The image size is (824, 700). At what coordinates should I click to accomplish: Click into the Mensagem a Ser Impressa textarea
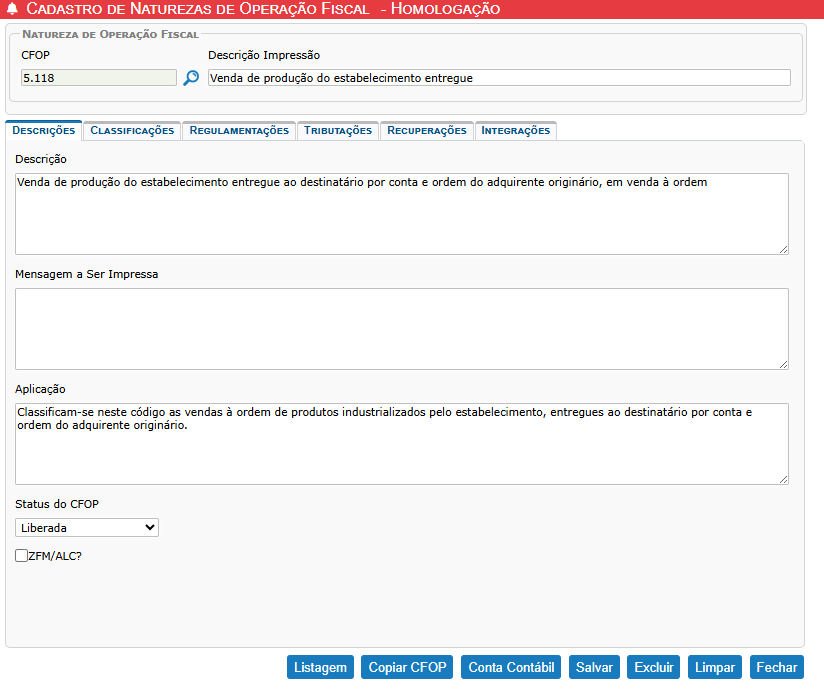[x=401, y=329]
